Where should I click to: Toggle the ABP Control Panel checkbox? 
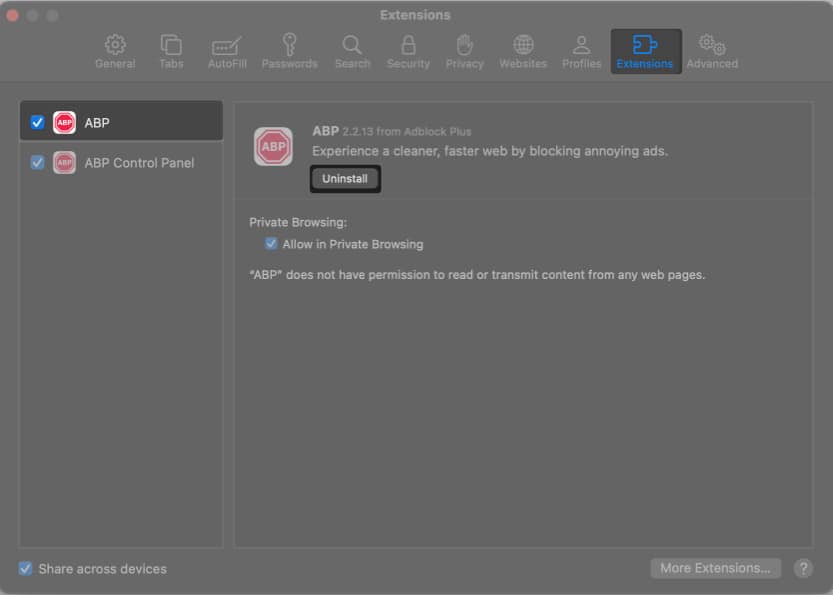pyautogui.click(x=37, y=162)
